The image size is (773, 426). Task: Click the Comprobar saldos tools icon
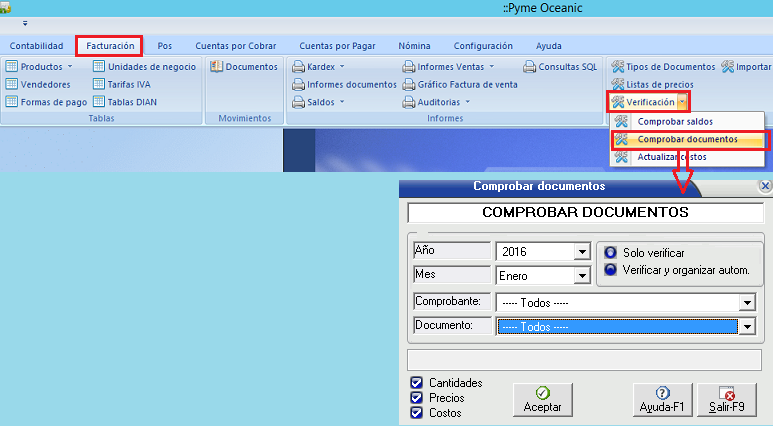[621, 121]
